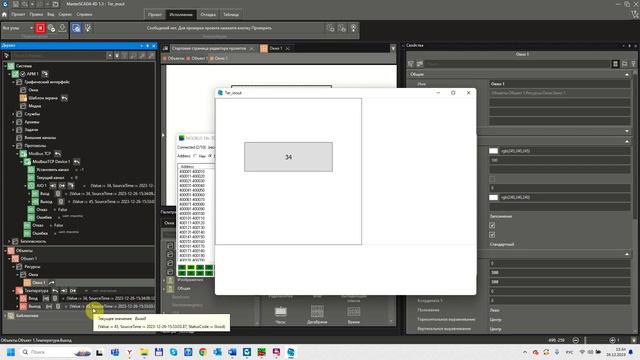The image size is (640, 360).
Task: Click the second icon in the right toolbar group
Action: (x=342, y=28)
